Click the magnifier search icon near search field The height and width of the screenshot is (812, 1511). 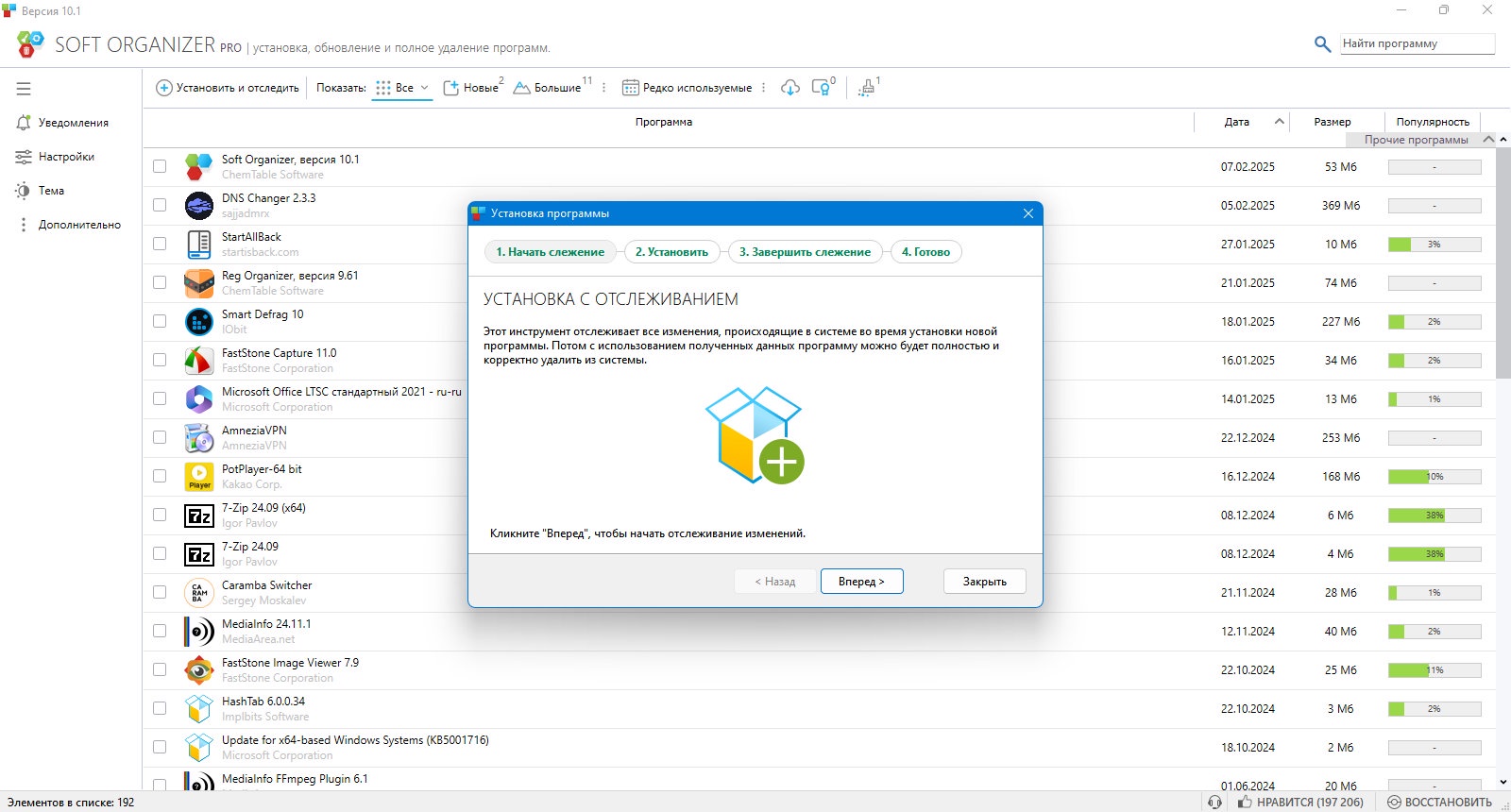[x=1322, y=43]
